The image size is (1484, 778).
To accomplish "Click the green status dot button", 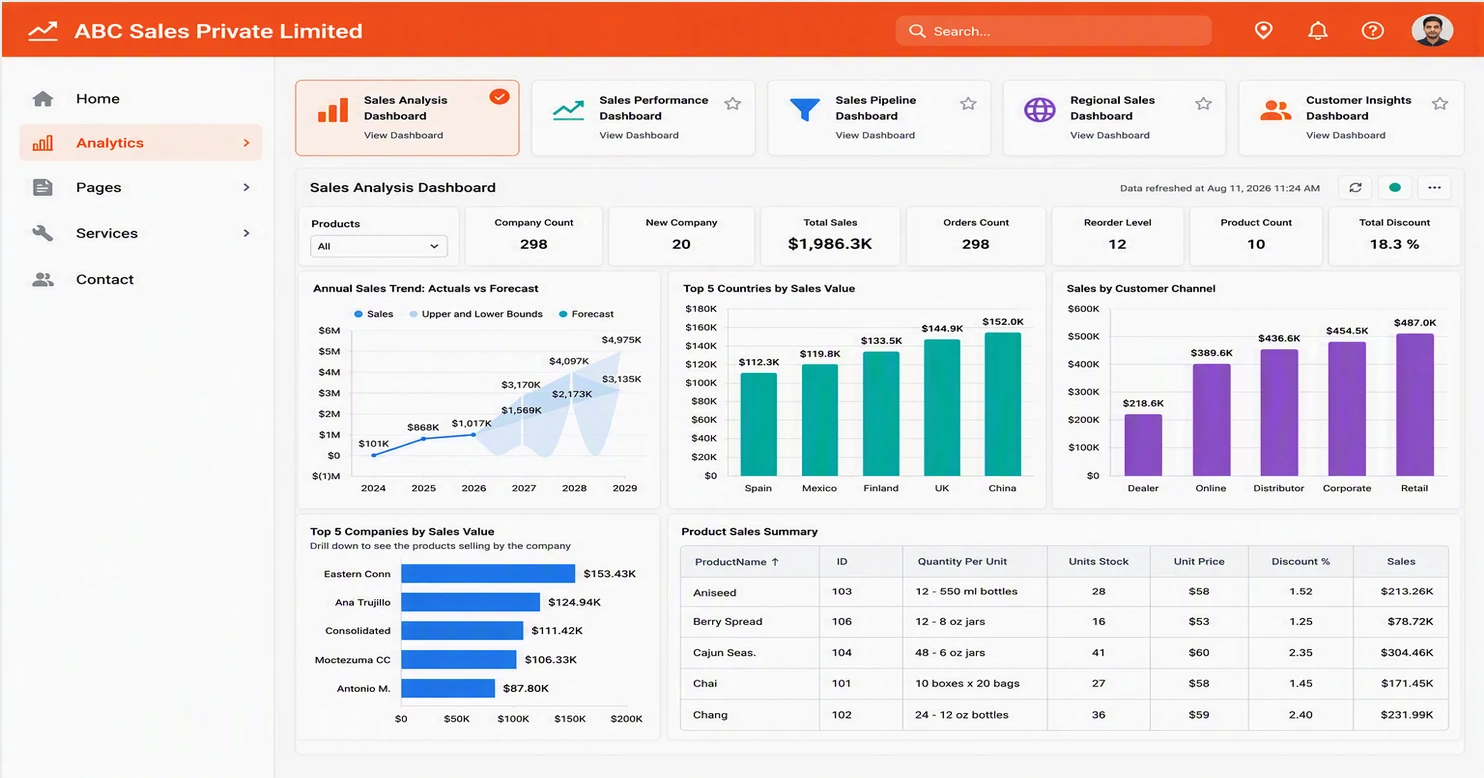I will point(1395,187).
